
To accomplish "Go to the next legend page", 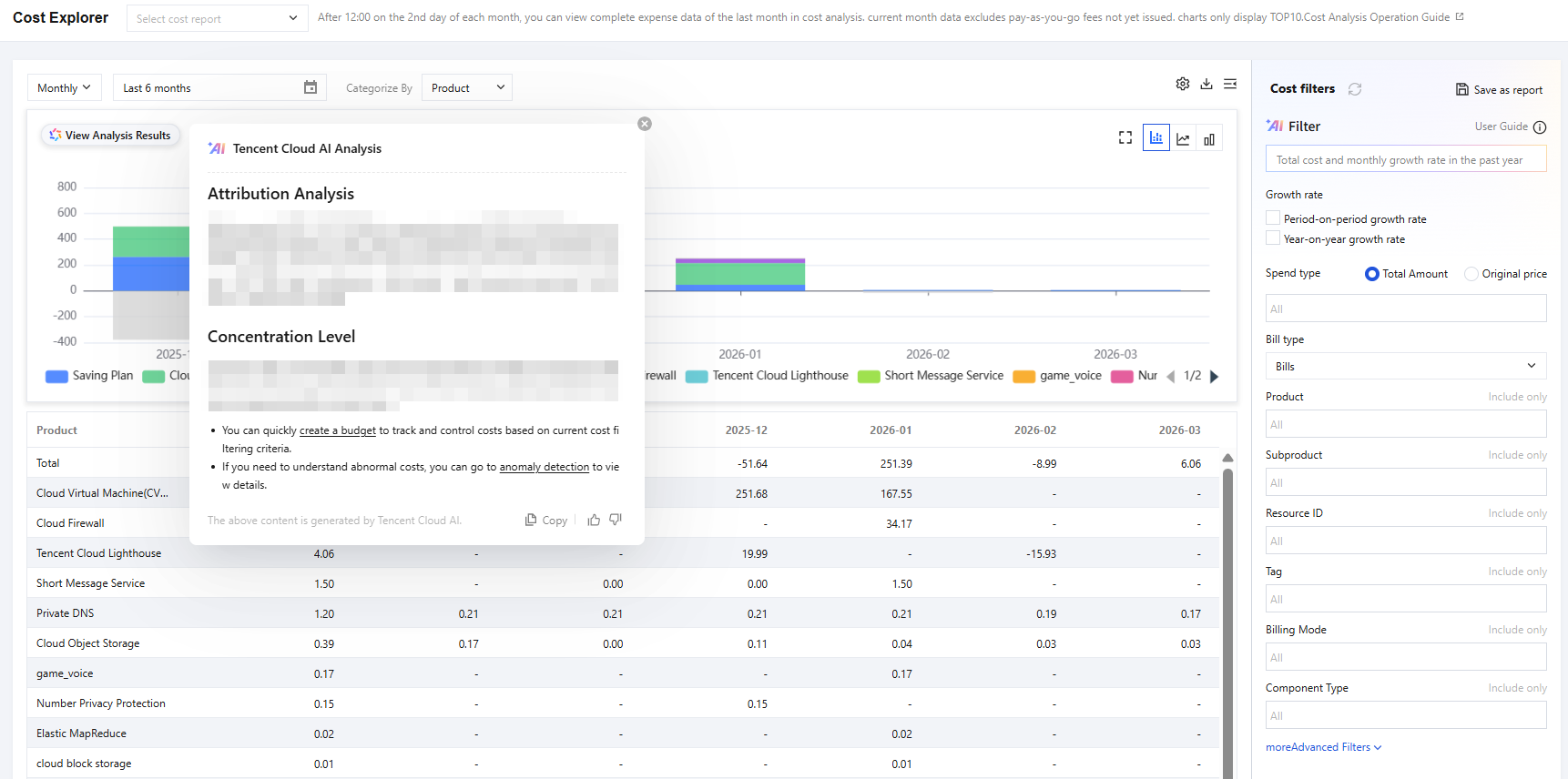I will pyautogui.click(x=1214, y=377).
